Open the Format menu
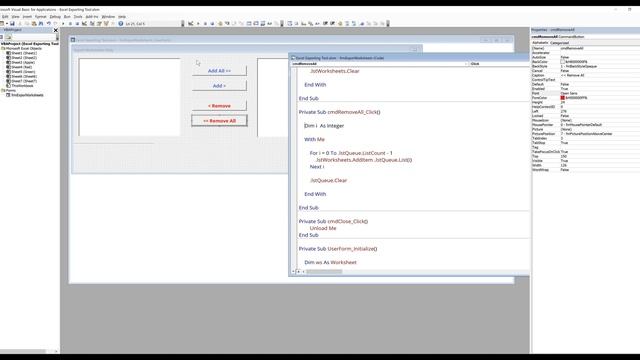The width and height of the screenshot is (640, 360). click(x=41, y=17)
